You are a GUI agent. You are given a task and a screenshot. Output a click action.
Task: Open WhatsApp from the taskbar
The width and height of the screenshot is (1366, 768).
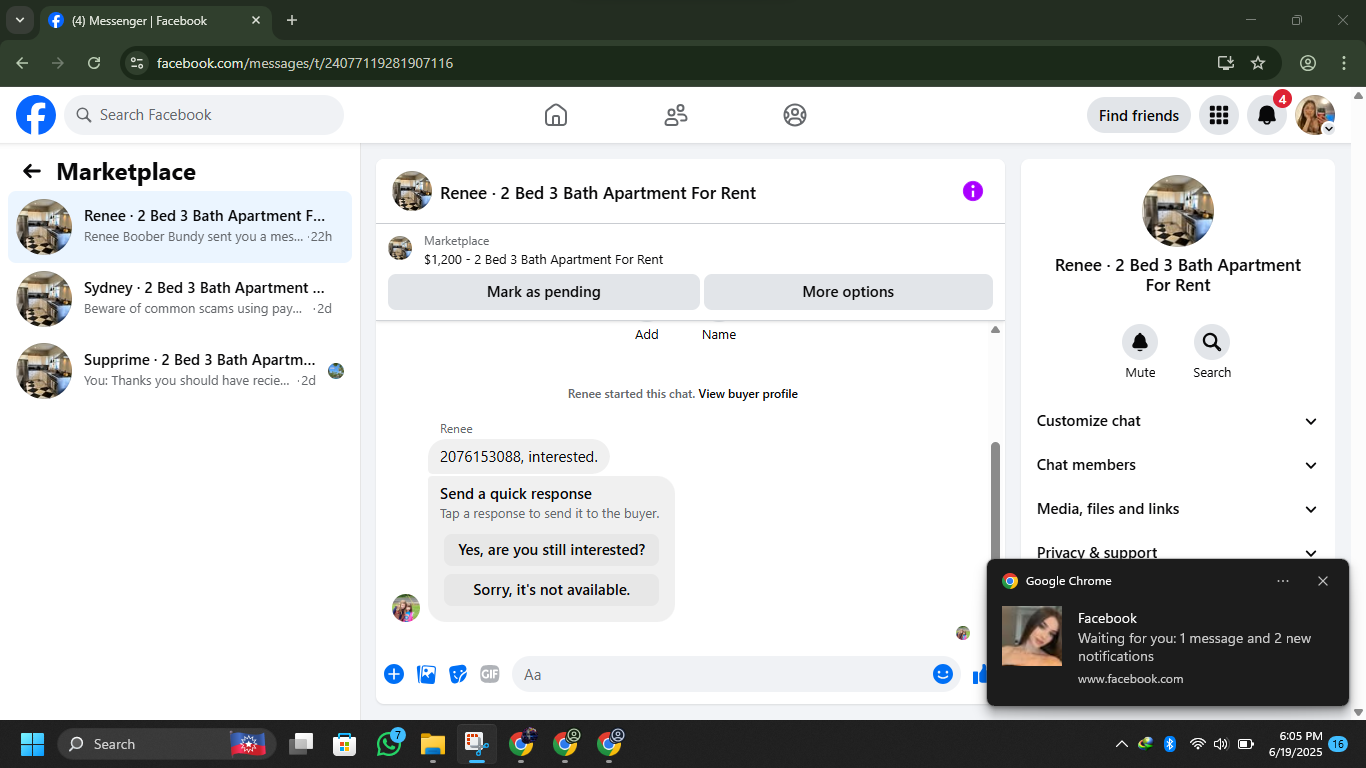pyautogui.click(x=389, y=744)
